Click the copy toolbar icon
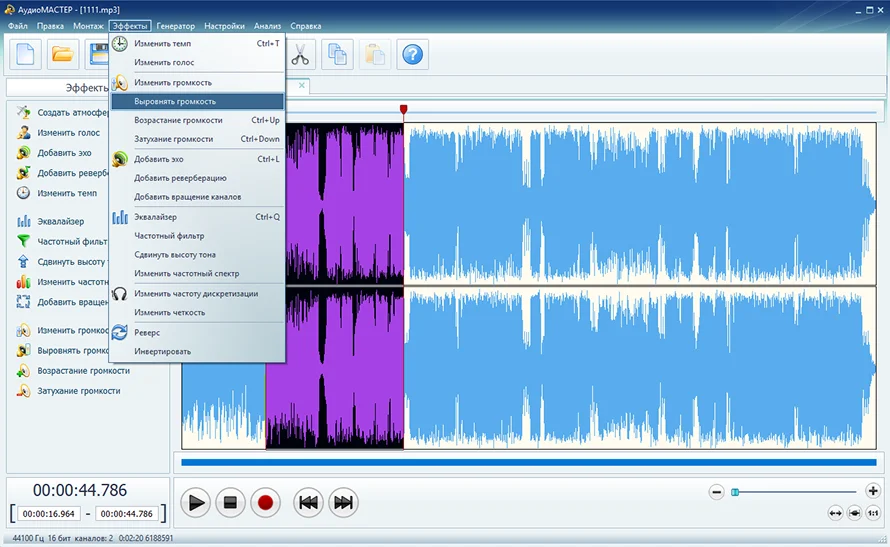The width and height of the screenshot is (890, 547). 337,54
